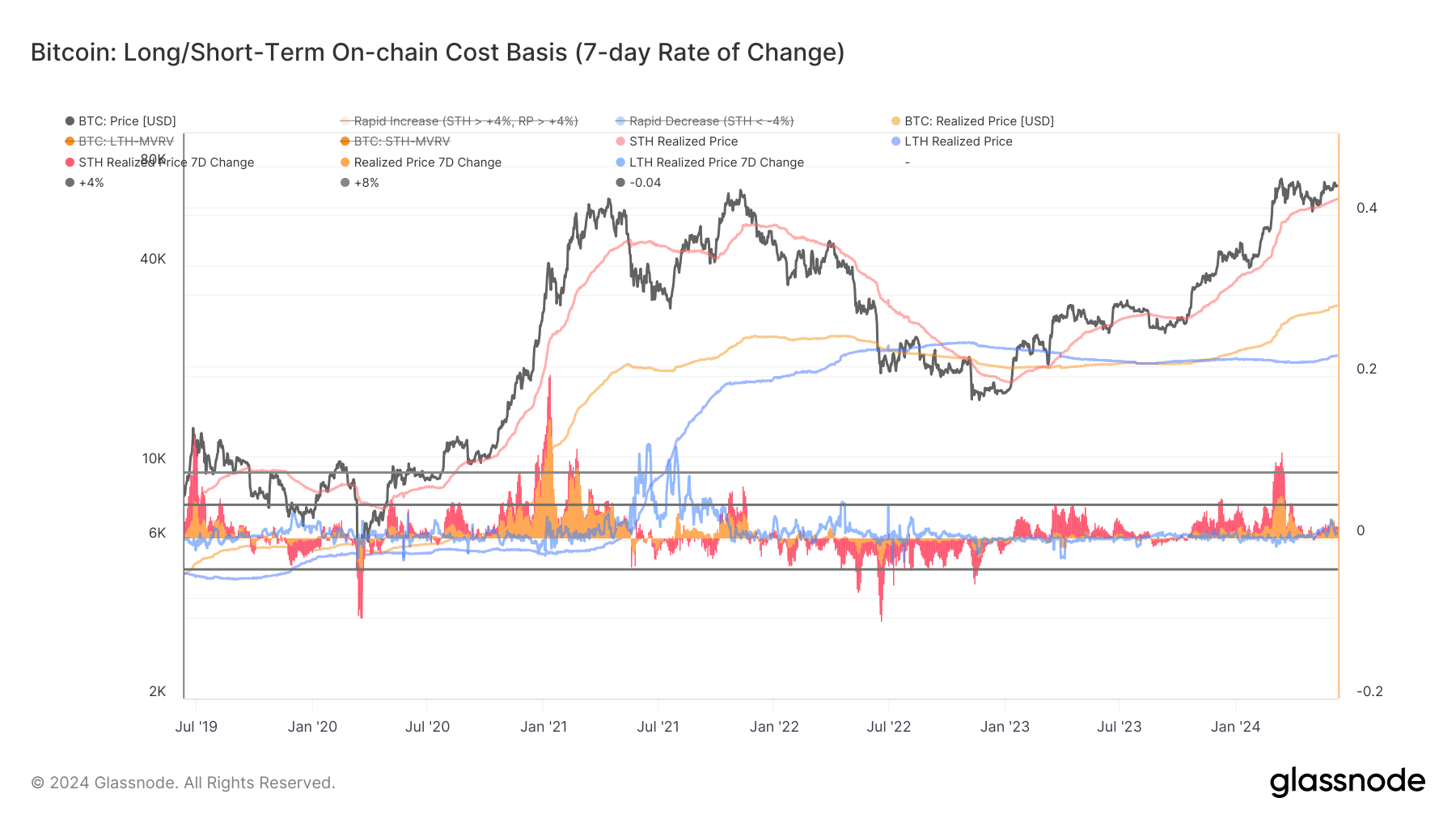
Task: Click the dark dot beside BTC: Price [USD]
Action: coord(70,121)
